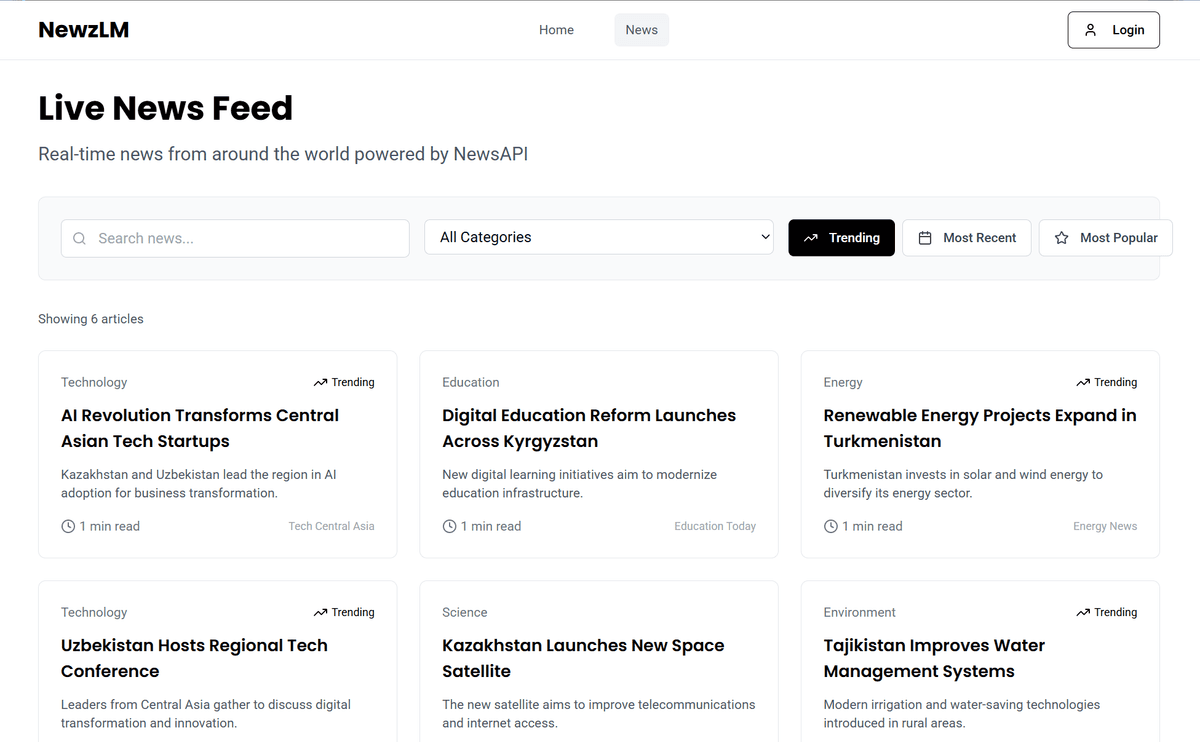Click summary 'The new satellite aims to improve'
Image resolution: width=1200 pixels, height=742 pixels.
pyautogui.click(x=599, y=714)
